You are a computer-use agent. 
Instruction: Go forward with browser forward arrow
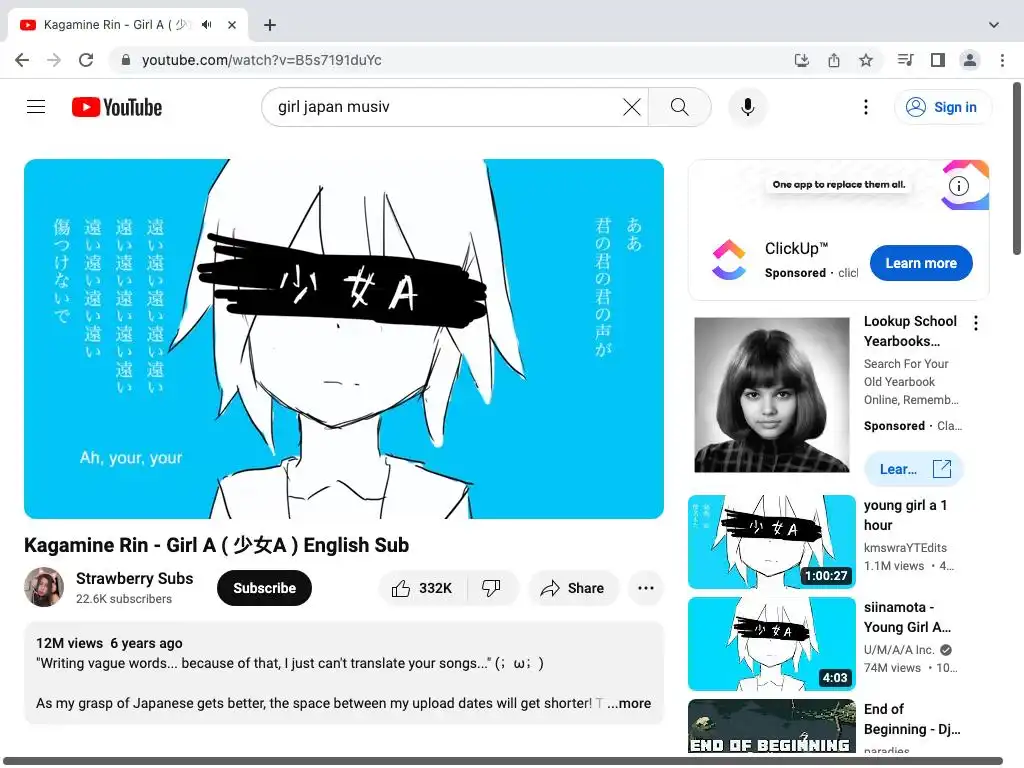tap(54, 60)
